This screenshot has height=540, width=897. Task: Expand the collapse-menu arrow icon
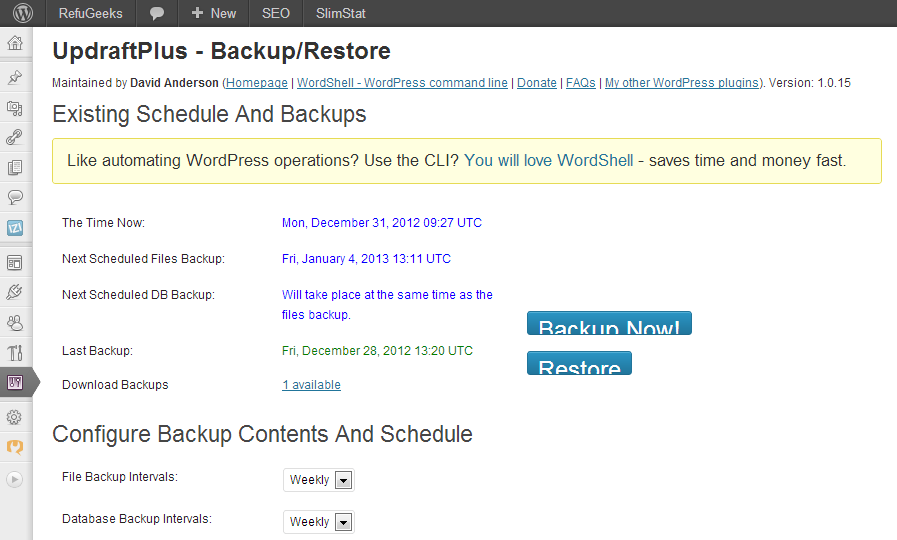tap(15, 479)
